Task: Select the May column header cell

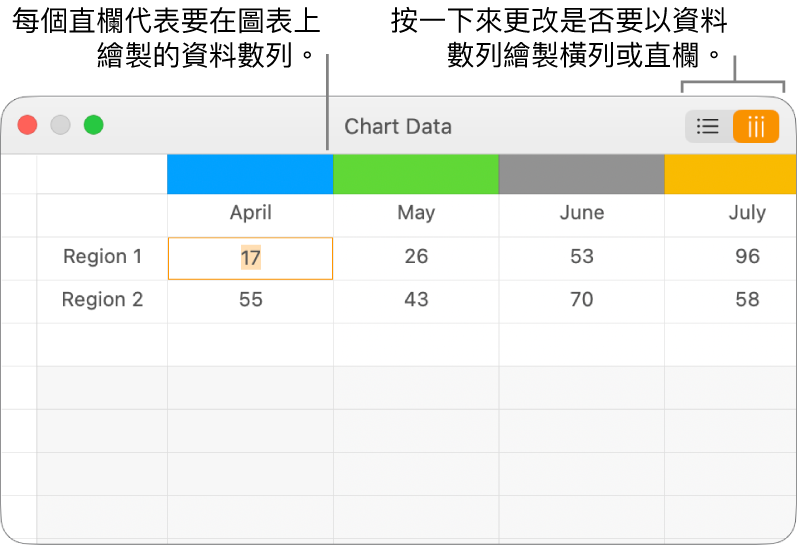Action: pyautogui.click(x=416, y=213)
